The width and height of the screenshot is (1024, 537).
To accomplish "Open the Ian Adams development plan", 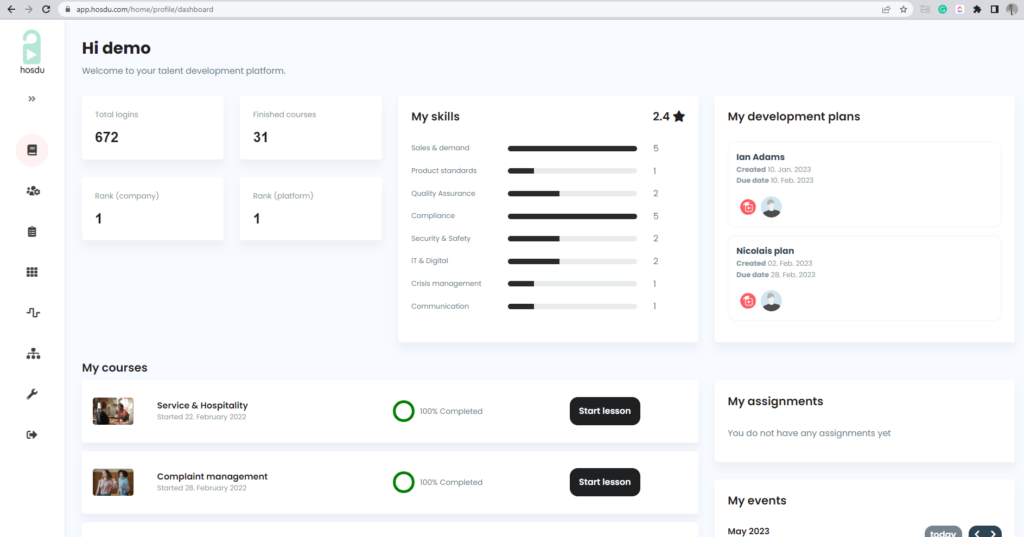I will [x=760, y=157].
